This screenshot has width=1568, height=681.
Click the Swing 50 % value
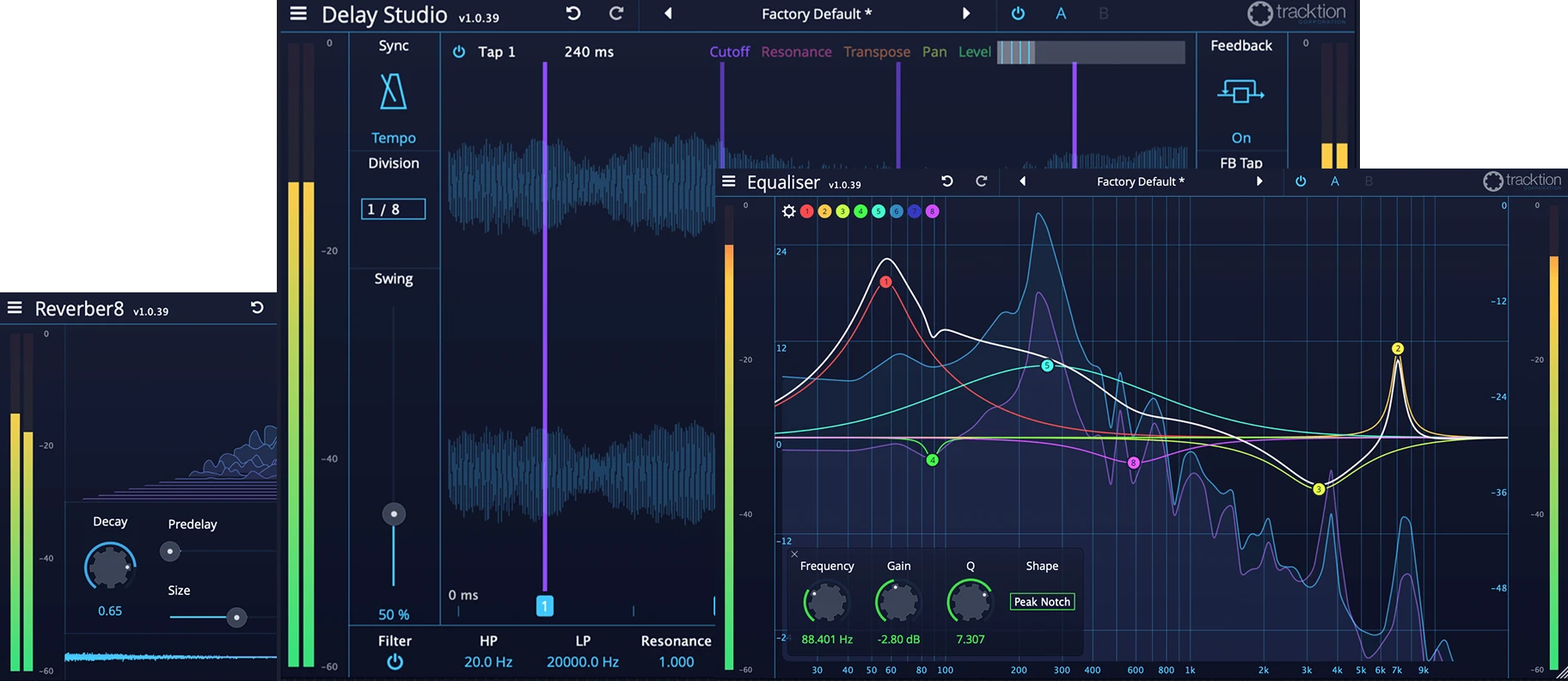click(x=394, y=615)
